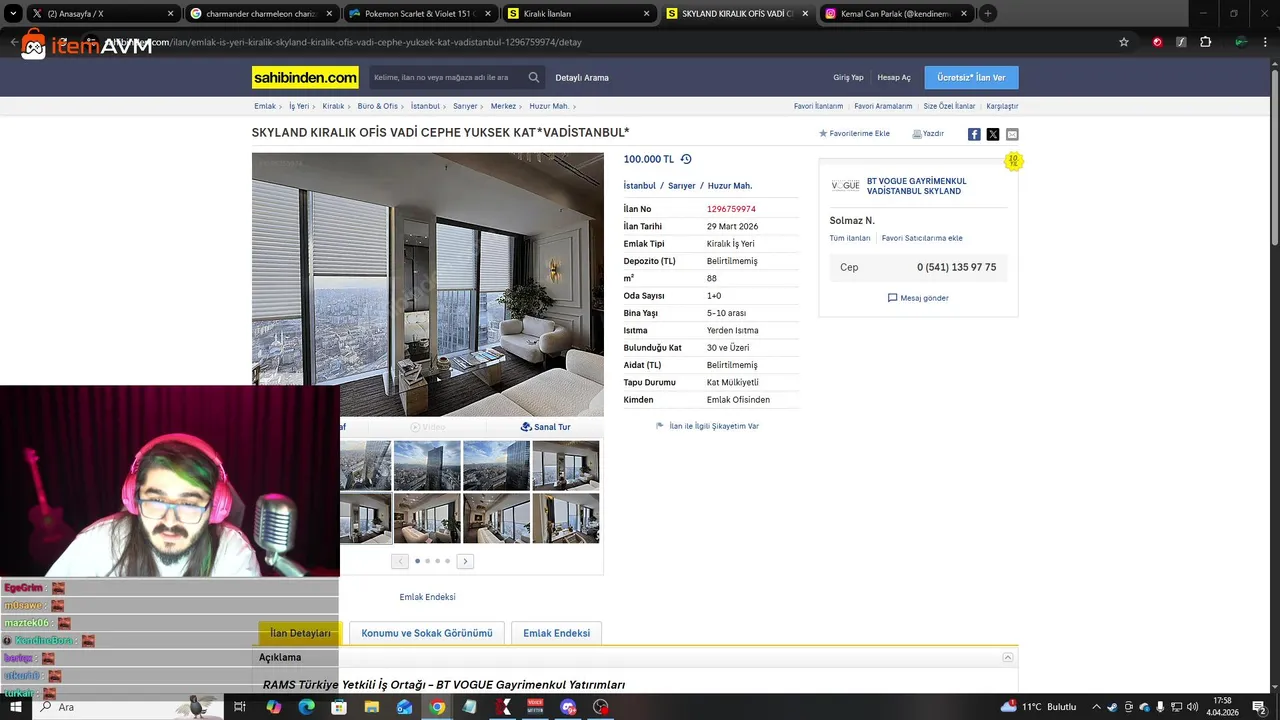This screenshot has height=720, width=1280.
Task: Click Favori Aramalarım link
Action: tap(883, 106)
